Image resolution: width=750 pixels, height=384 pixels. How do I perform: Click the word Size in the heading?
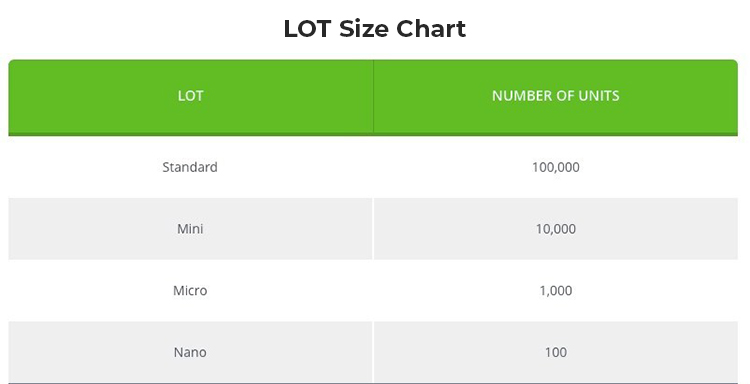[363, 29]
